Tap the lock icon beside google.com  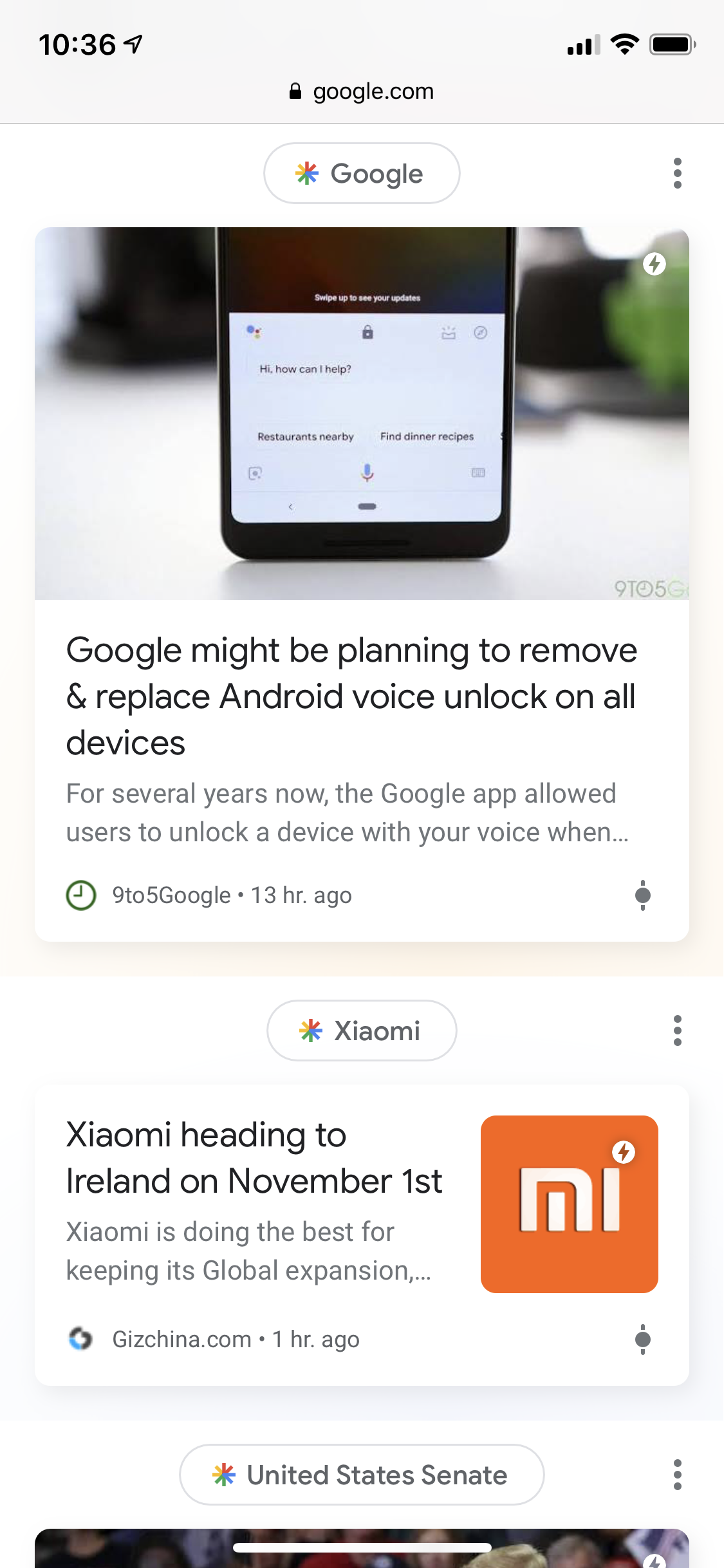click(295, 91)
